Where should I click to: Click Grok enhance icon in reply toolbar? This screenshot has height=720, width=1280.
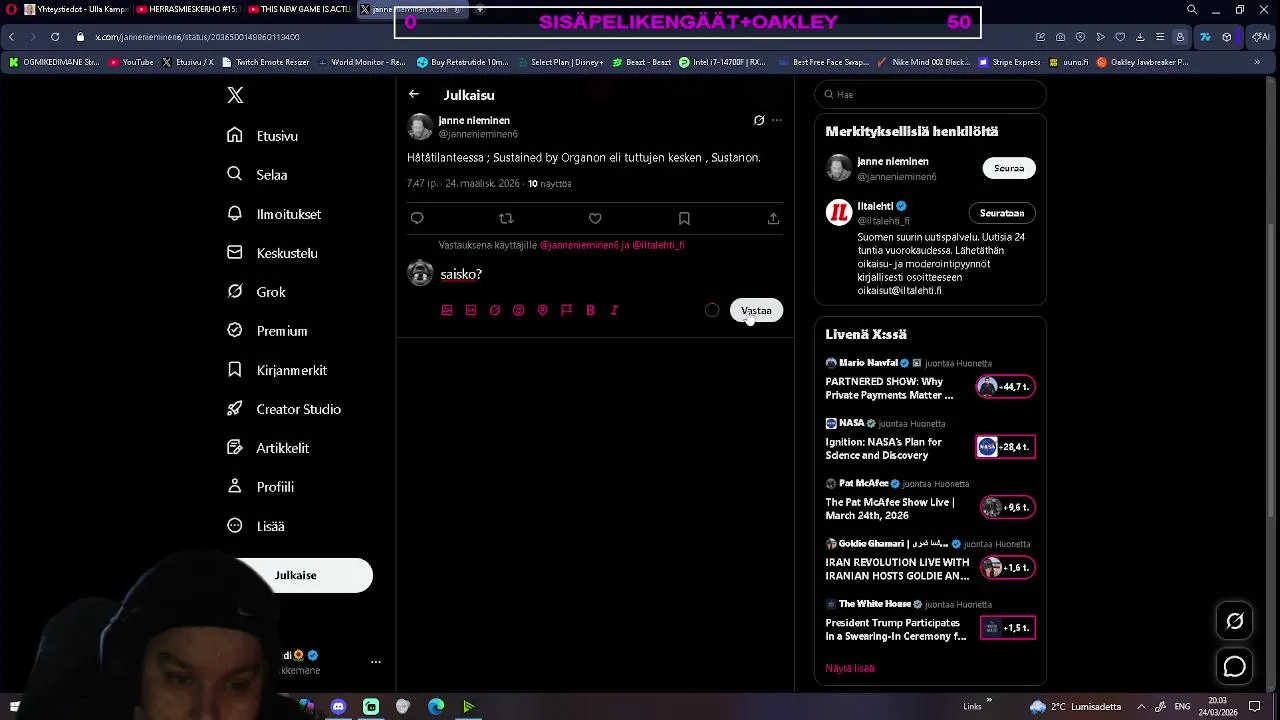[495, 310]
